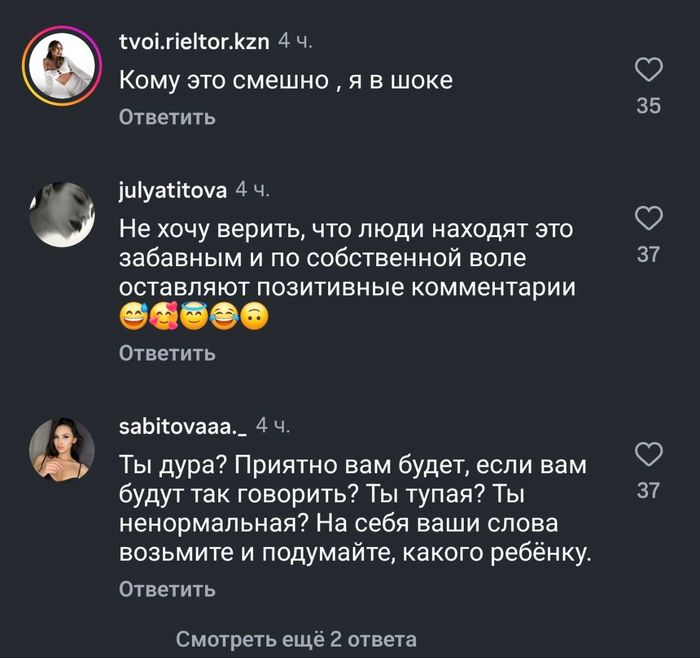Reply to julyatitova's comment with Ответить
Screen dimensions: 700x658
click(x=167, y=353)
